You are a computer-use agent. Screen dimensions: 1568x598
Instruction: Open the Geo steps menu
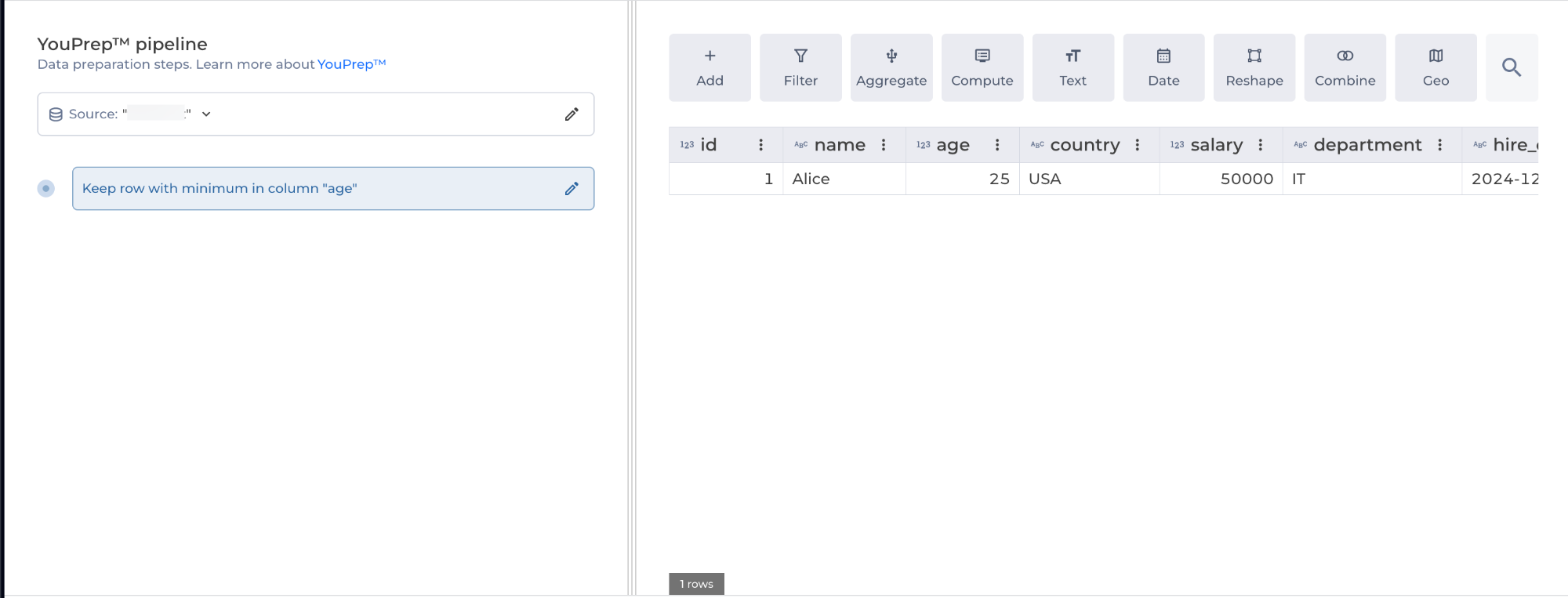(x=1436, y=67)
